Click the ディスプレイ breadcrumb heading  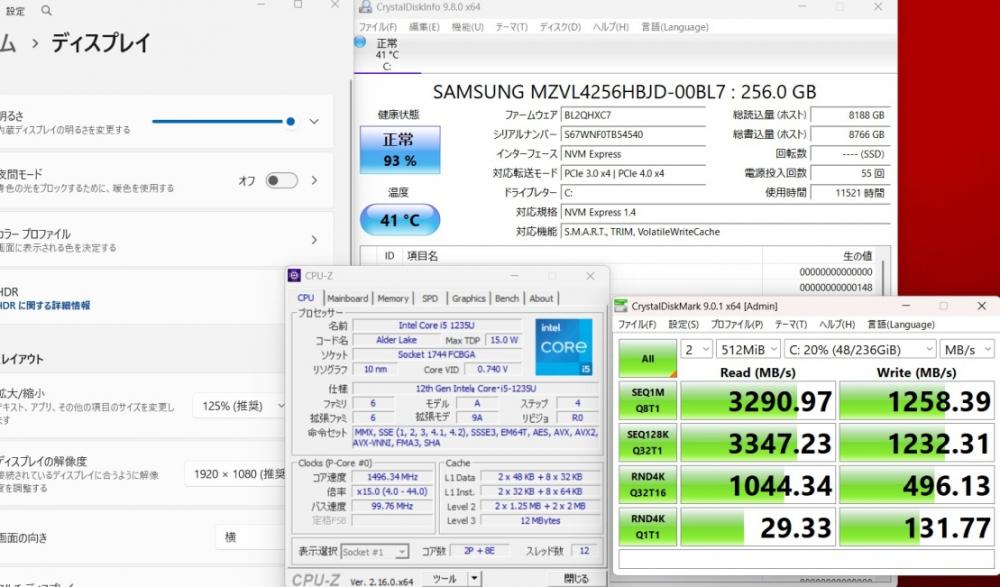100,43
